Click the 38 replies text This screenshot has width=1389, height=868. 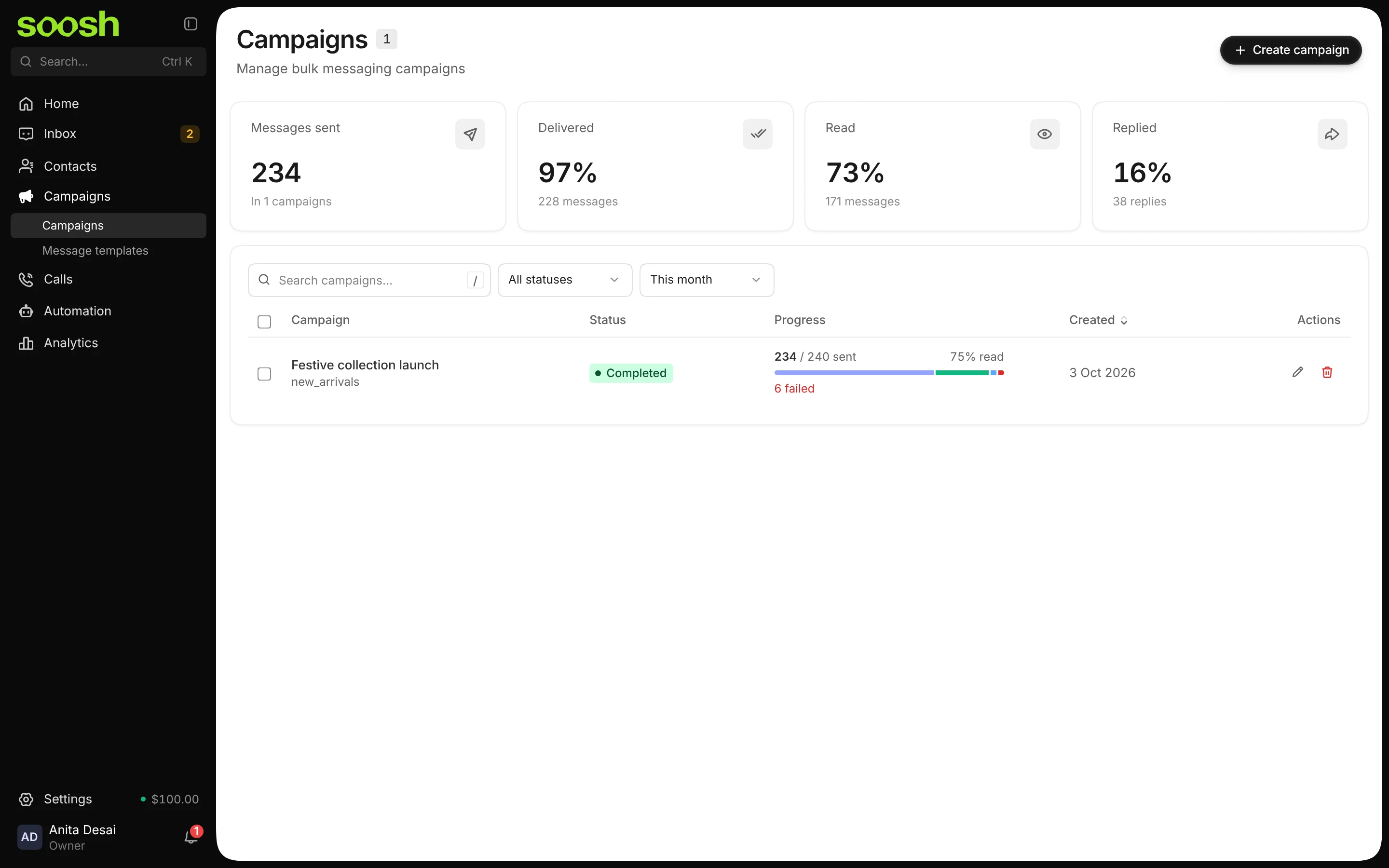tap(1139, 202)
